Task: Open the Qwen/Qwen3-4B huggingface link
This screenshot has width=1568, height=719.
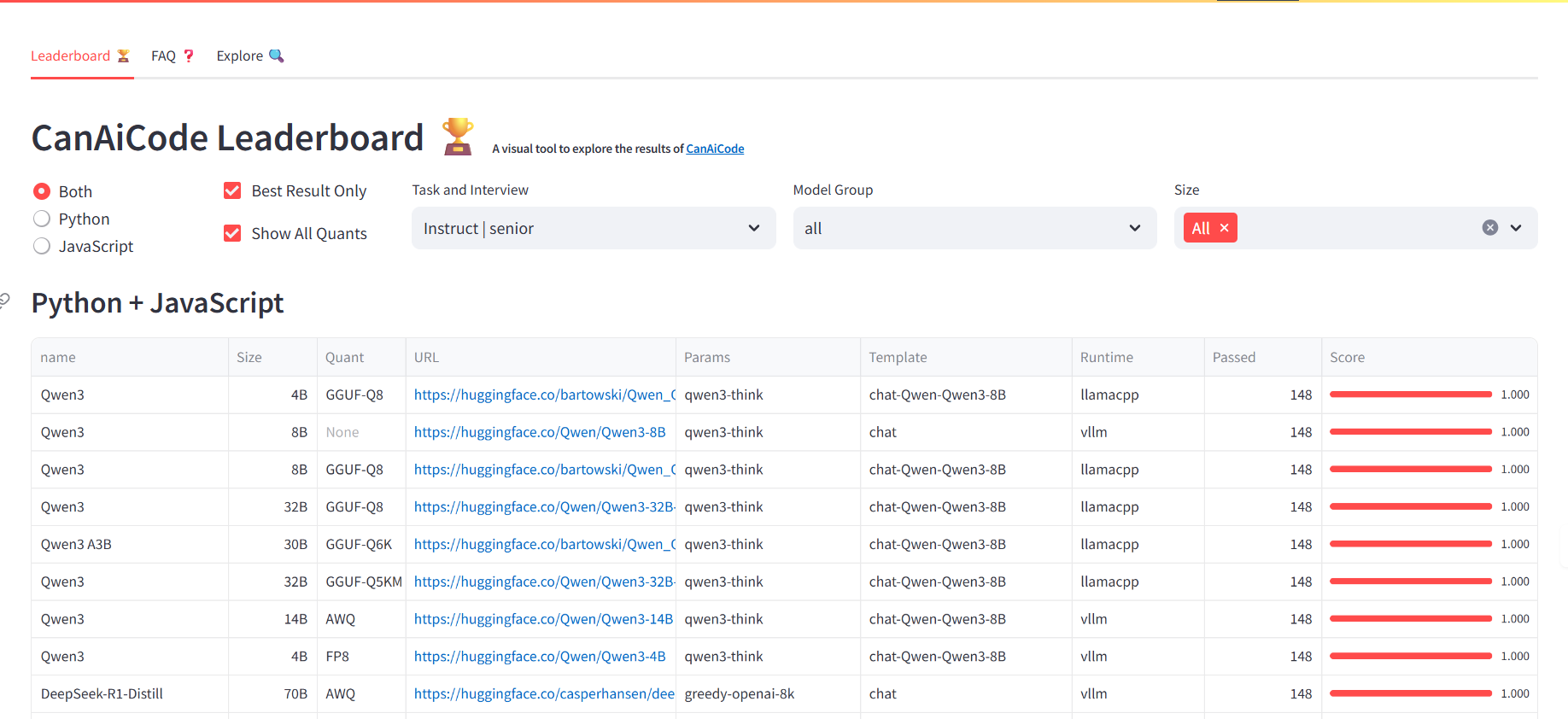Action: tap(540, 657)
